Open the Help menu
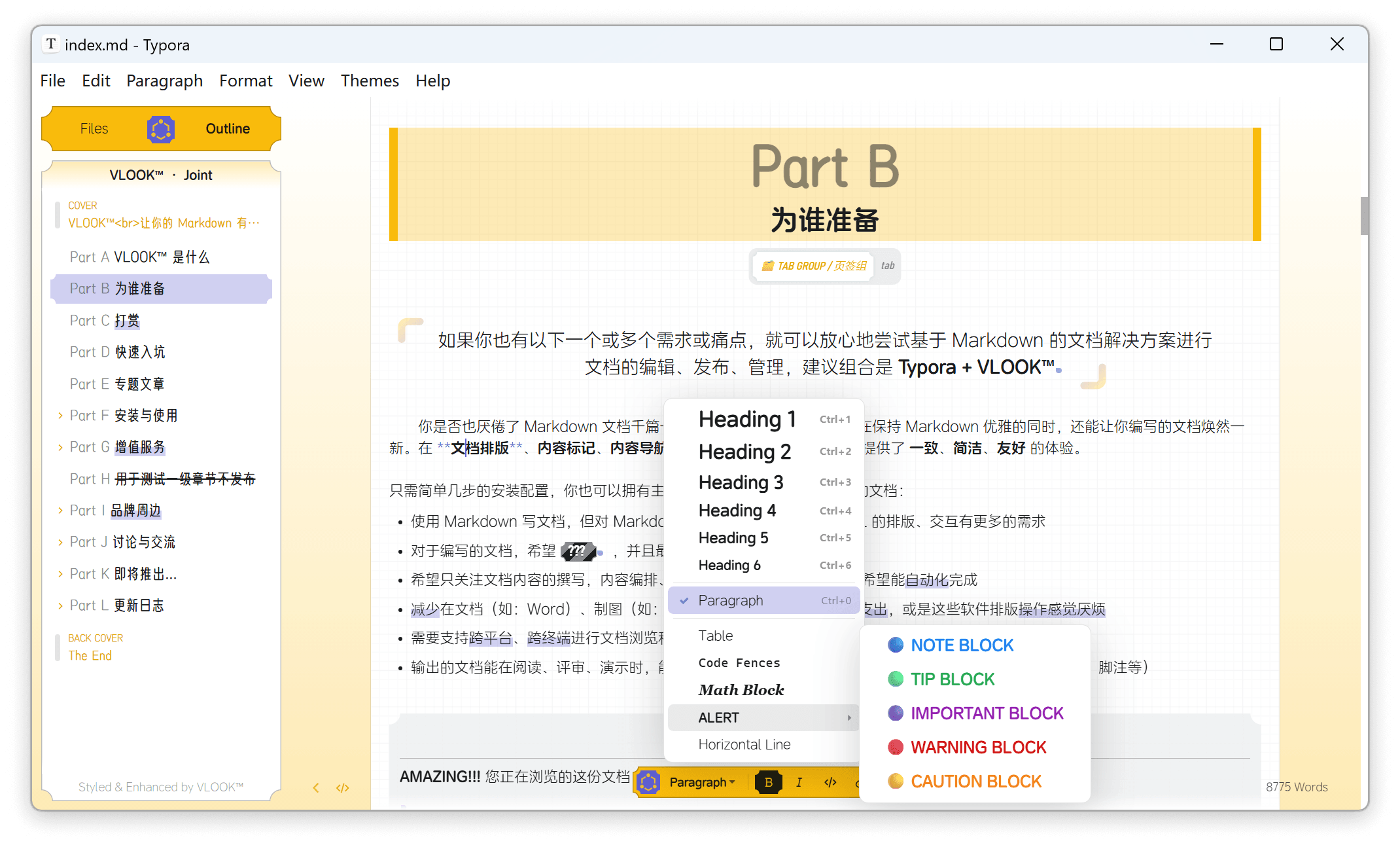The width and height of the screenshot is (1400, 847). click(x=433, y=81)
